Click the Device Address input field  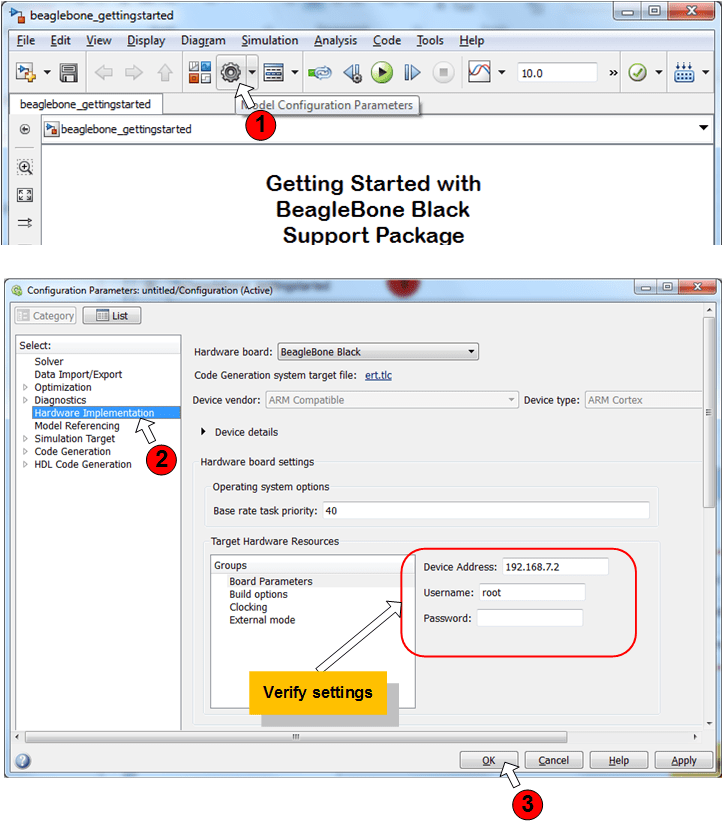coord(554,567)
